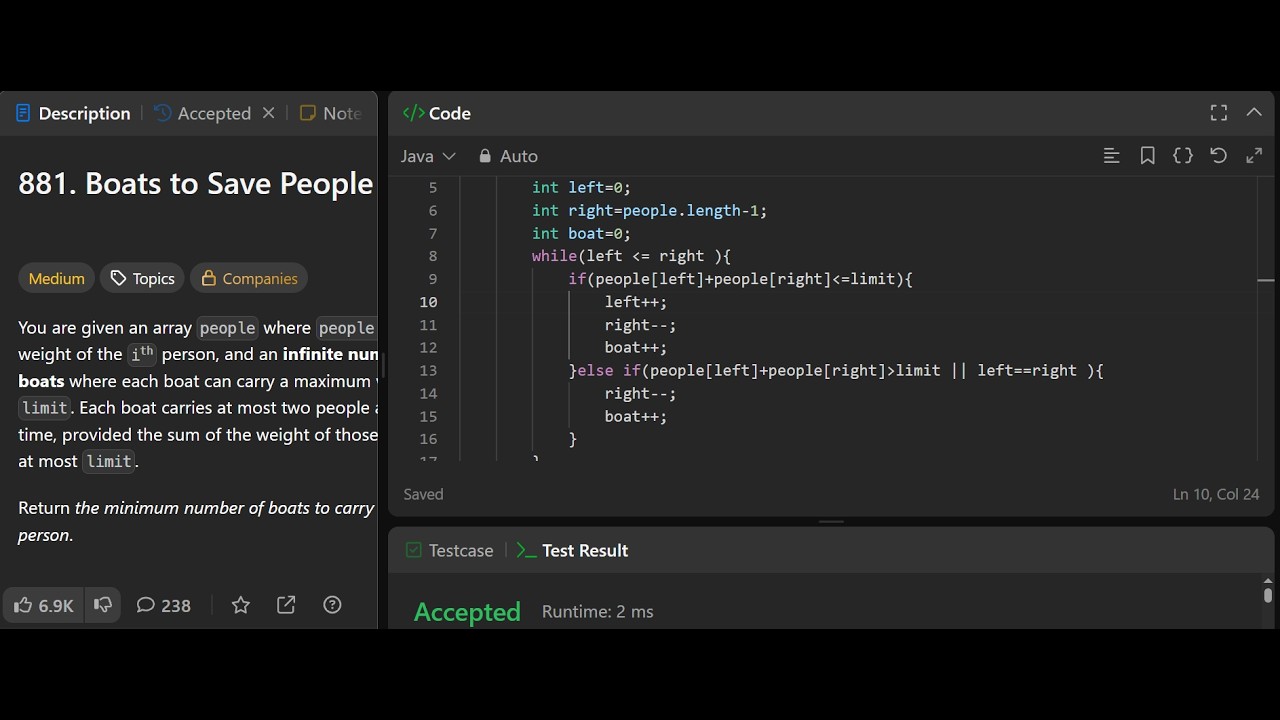Reset code with the undo arrow icon
The image size is (1280, 720).
[x=1218, y=156]
